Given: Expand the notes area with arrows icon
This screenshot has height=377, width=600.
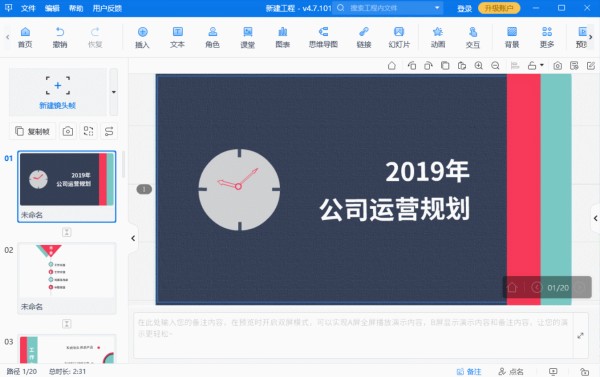Looking at the screenshot, I should (x=580, y=336).
